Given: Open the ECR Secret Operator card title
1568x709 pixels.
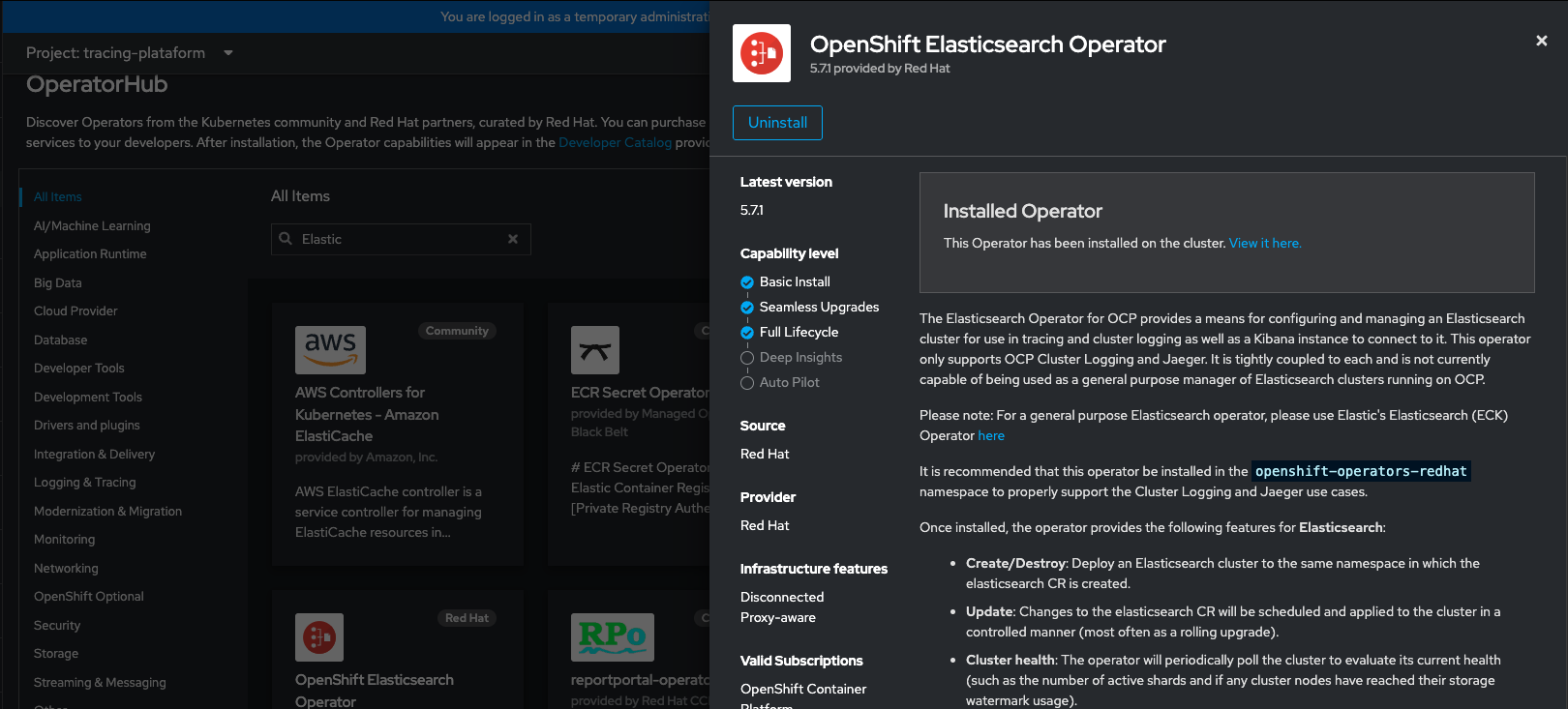Looking at the screenshot, I should [x=640, y=393].
